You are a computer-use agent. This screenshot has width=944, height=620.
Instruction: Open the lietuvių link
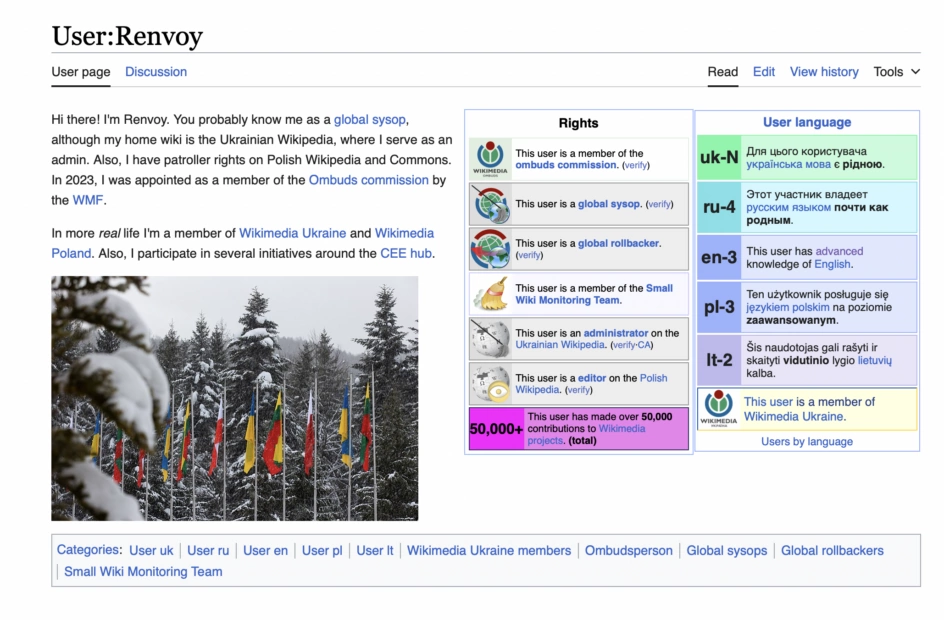875,361
